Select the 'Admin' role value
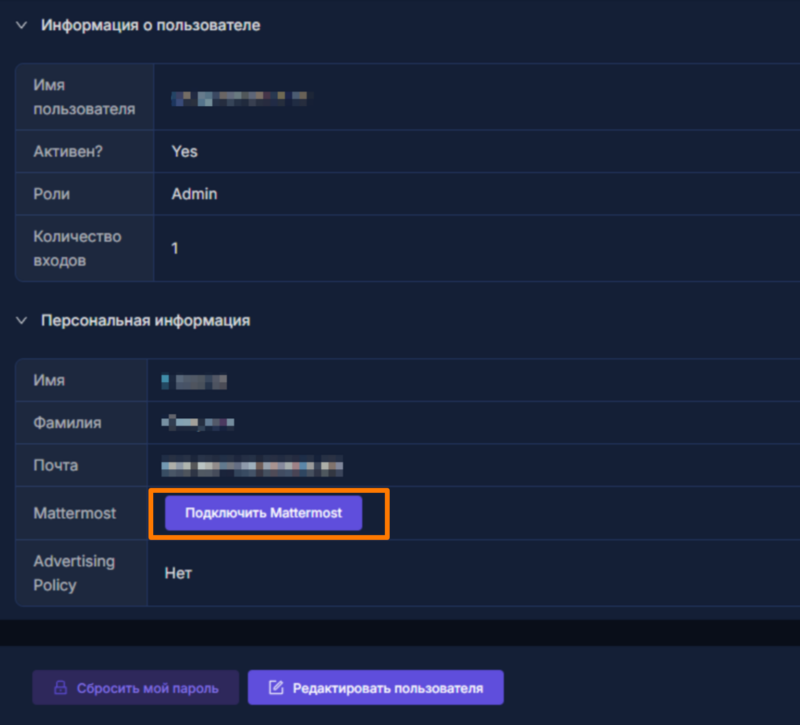The width and height of the screenshot is (800, 725). (x=194, y=194)
